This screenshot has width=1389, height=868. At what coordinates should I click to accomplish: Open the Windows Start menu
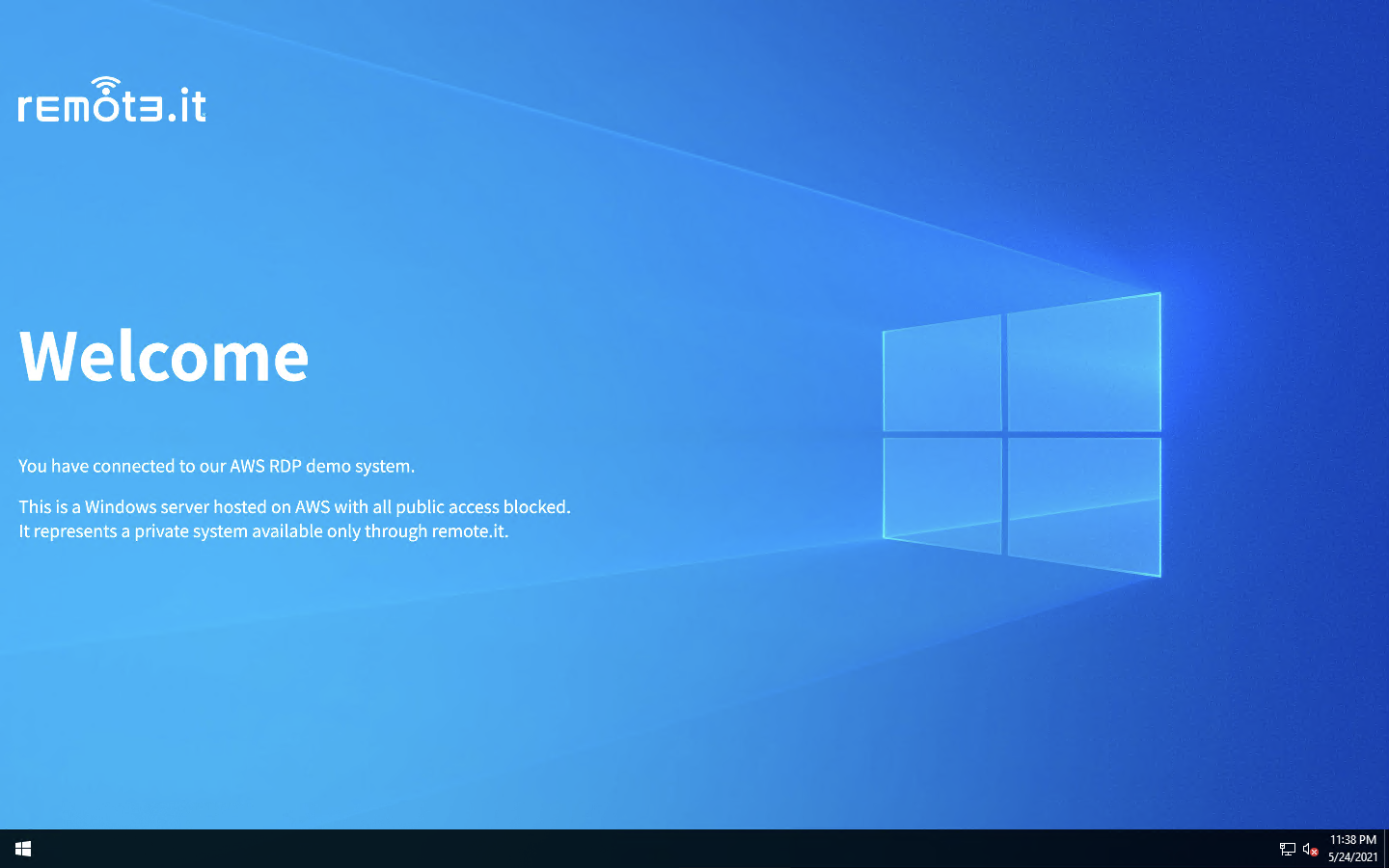pyautogui.click(x=23, y=849)
